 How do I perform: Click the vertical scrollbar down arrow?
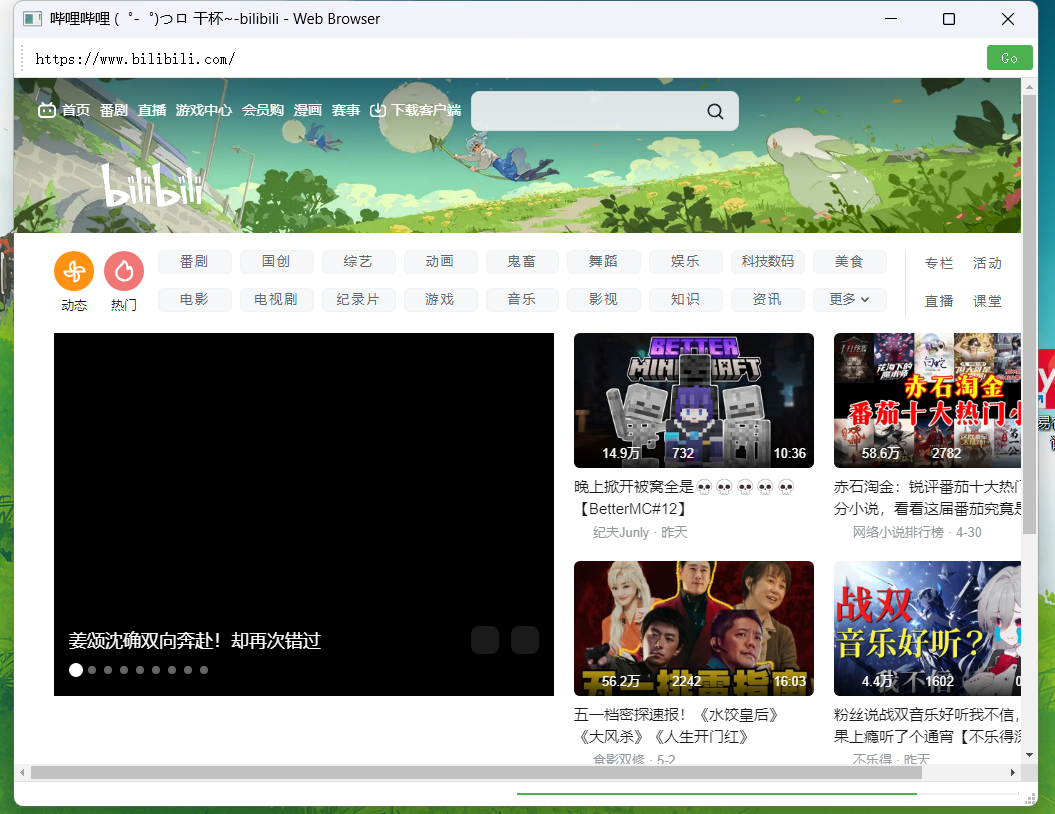point(1029,755)
